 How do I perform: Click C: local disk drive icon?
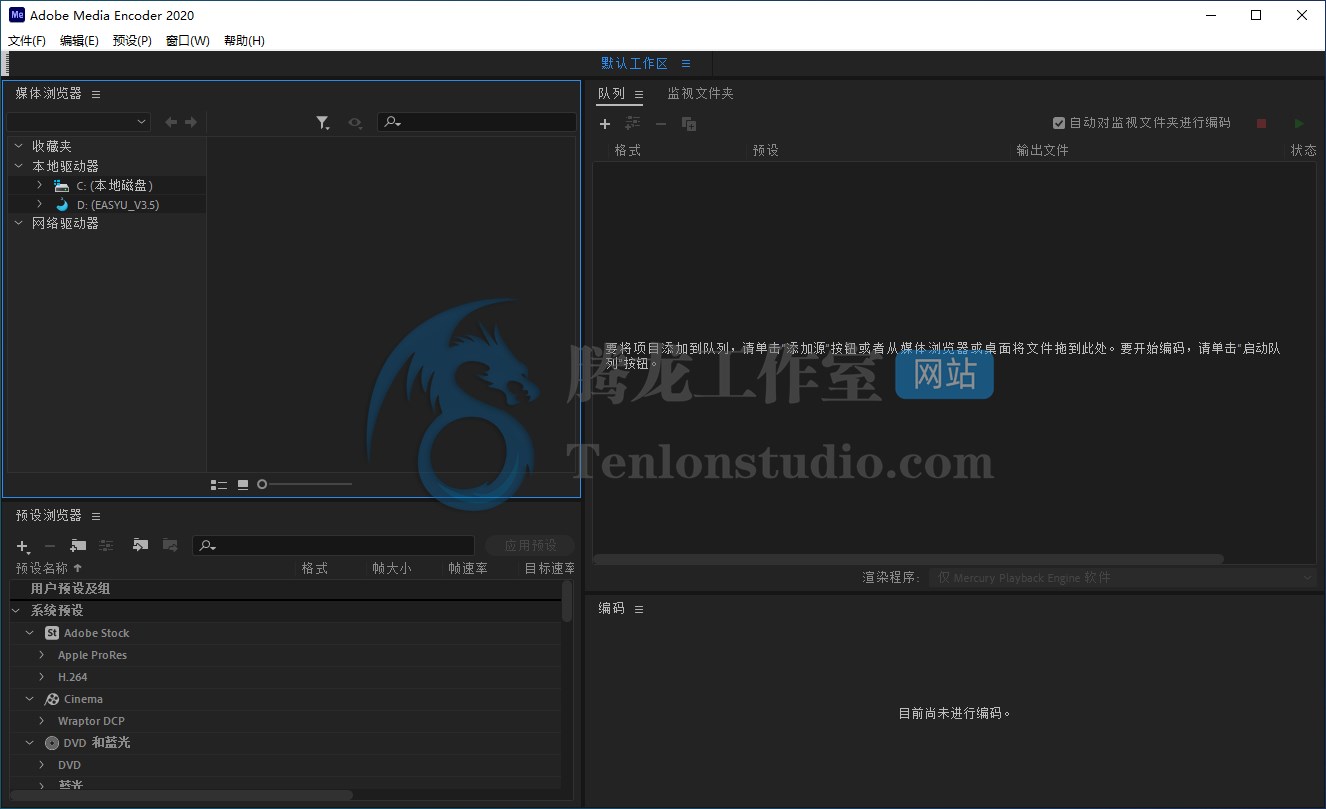point(62,185)
